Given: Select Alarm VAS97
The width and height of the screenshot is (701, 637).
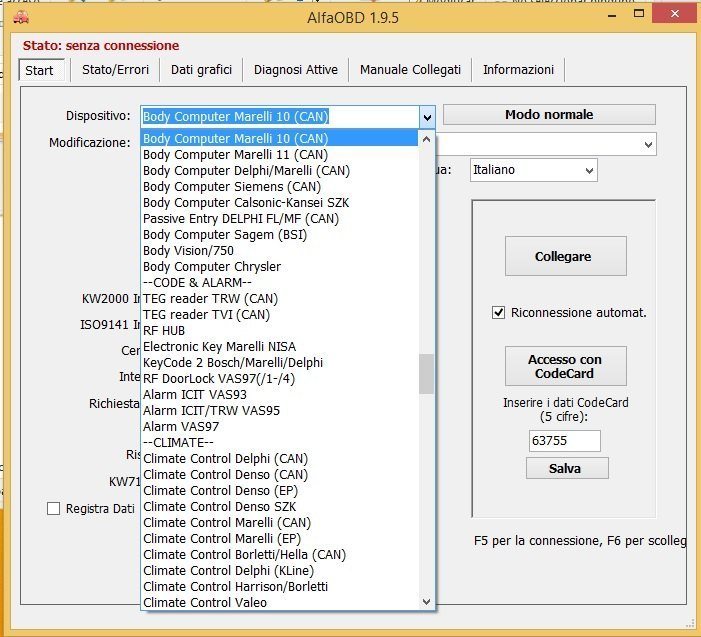Looking at the screenshot, I should [279, 427].
